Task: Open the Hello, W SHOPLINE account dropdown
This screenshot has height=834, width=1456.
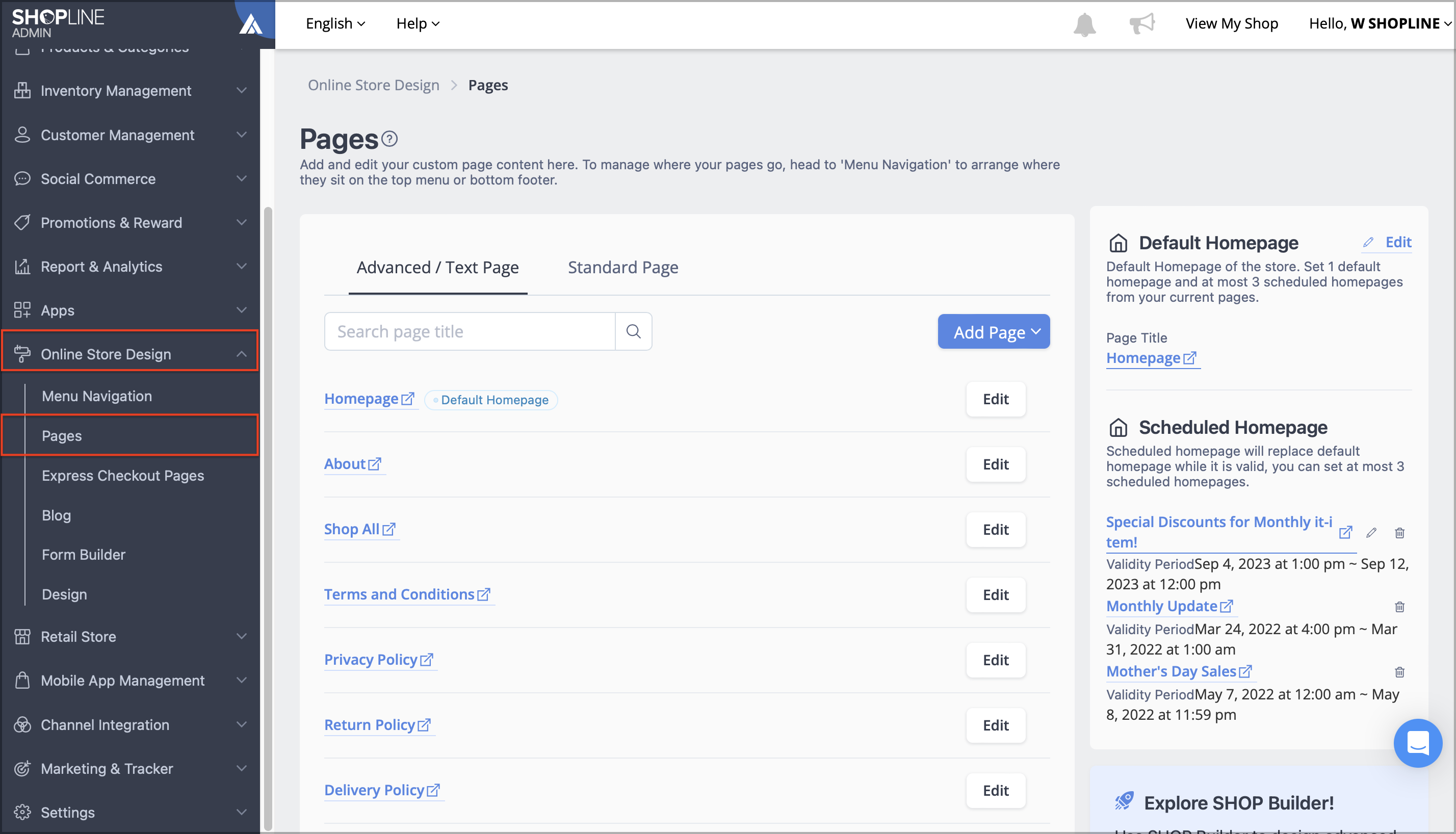Action: click(x=1381, y=23)
